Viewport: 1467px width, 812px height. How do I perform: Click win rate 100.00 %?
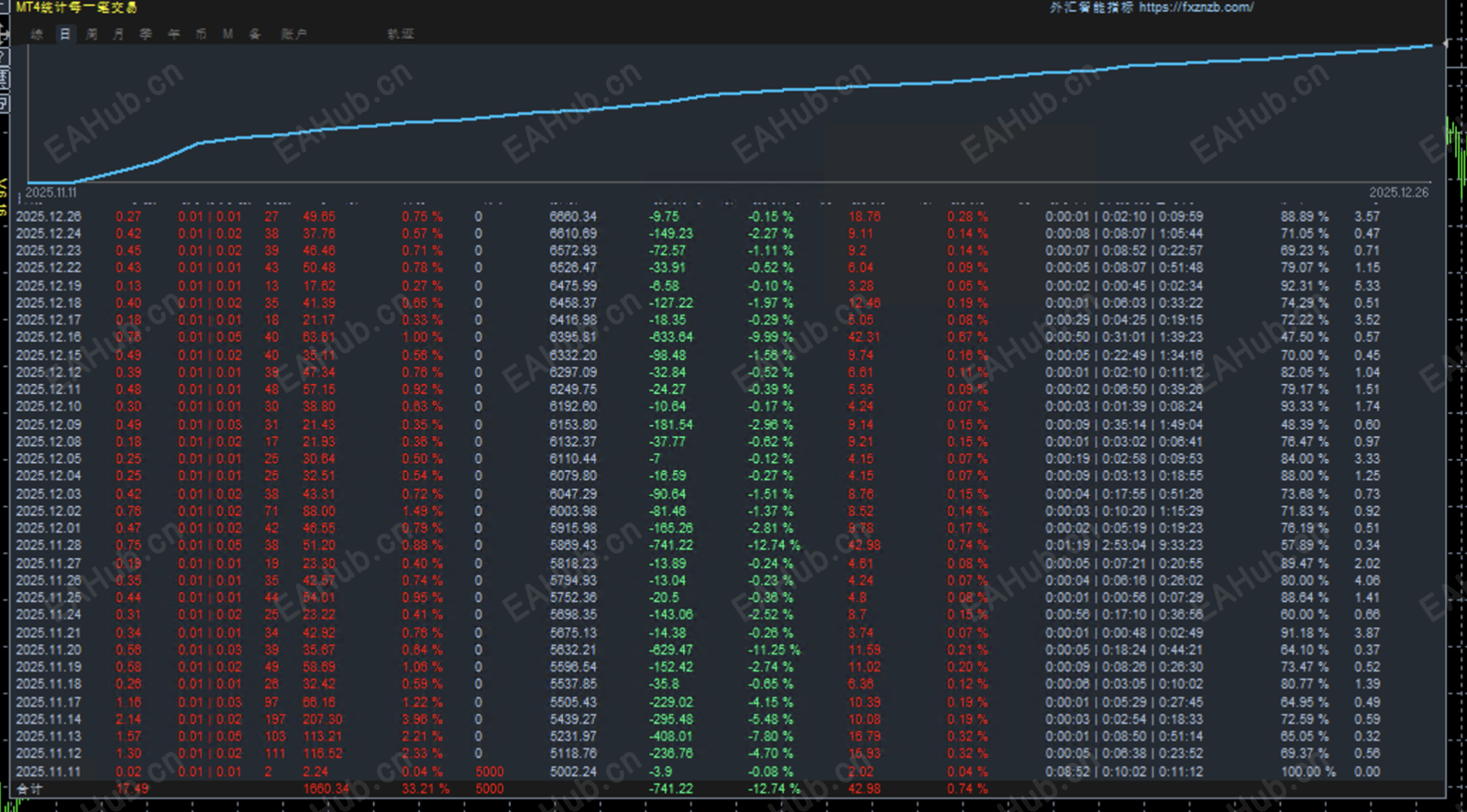pos(1308,772)
